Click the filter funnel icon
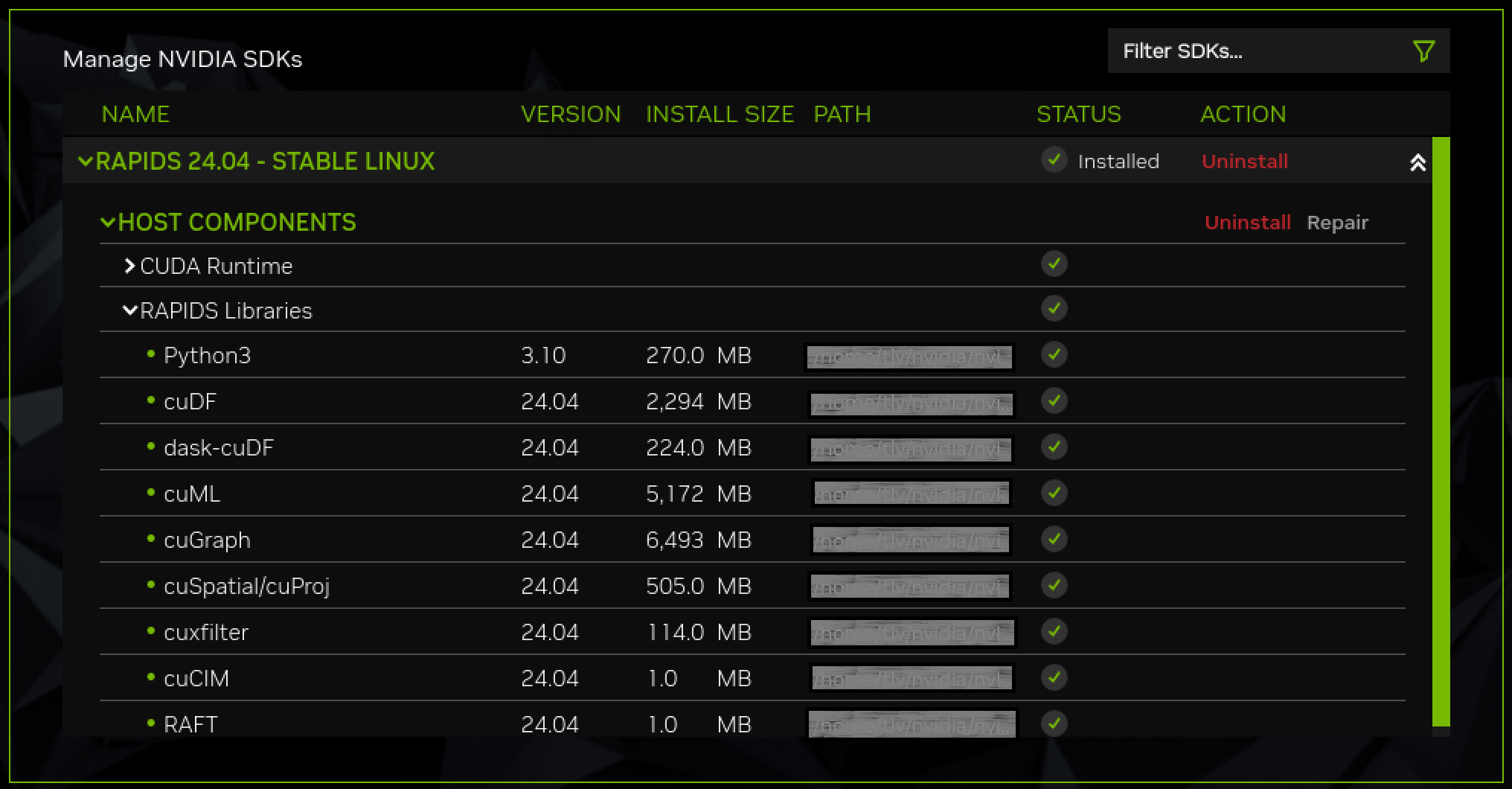1512x789 pixels. tap(1423, 51)
